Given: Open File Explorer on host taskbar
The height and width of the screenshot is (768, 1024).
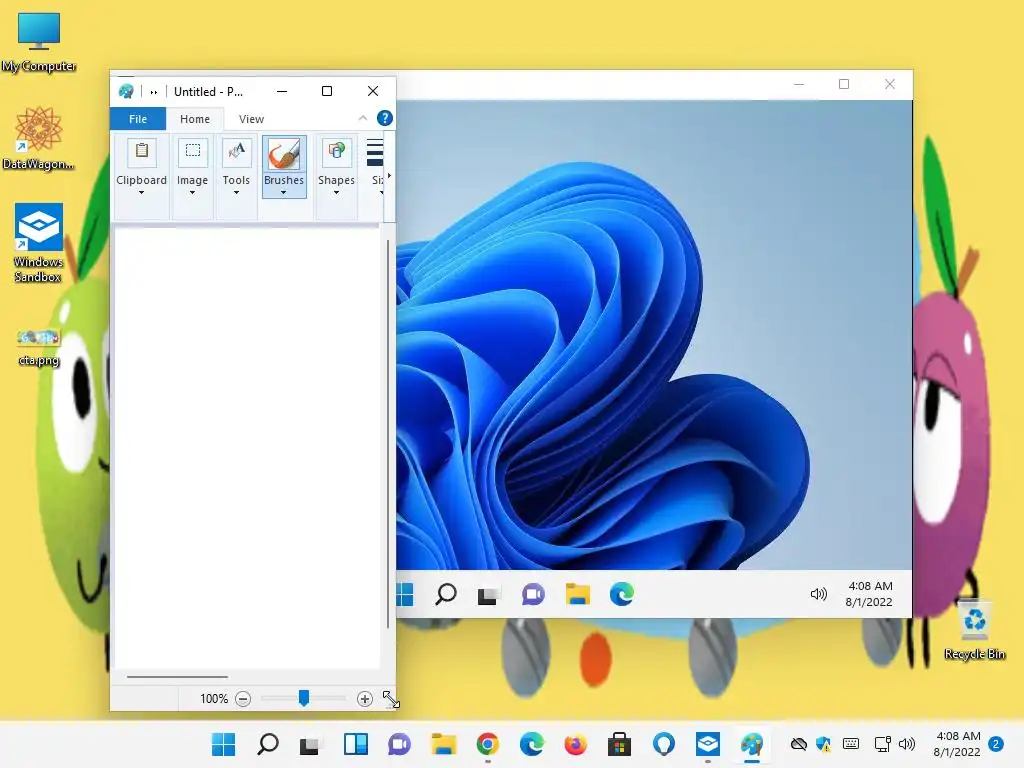Looking at the screenshot, I should click(443, 744).
